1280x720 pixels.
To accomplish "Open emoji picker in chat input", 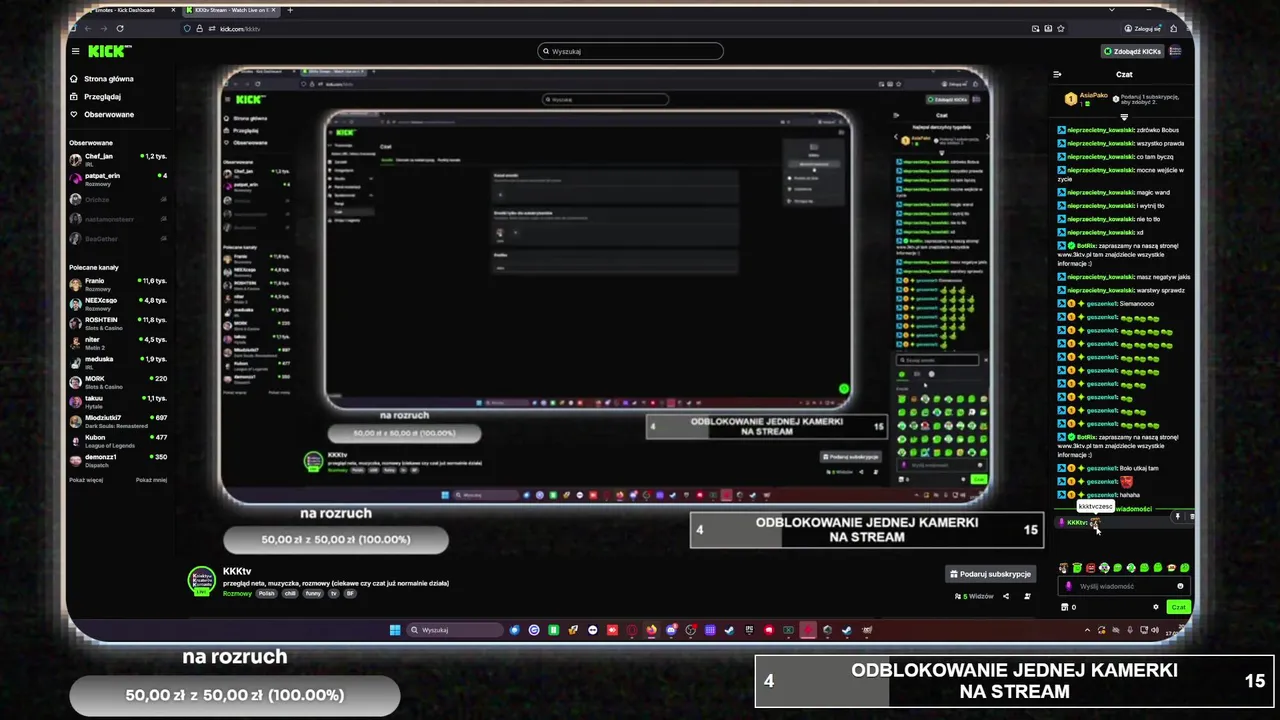I will (1180, 586).
